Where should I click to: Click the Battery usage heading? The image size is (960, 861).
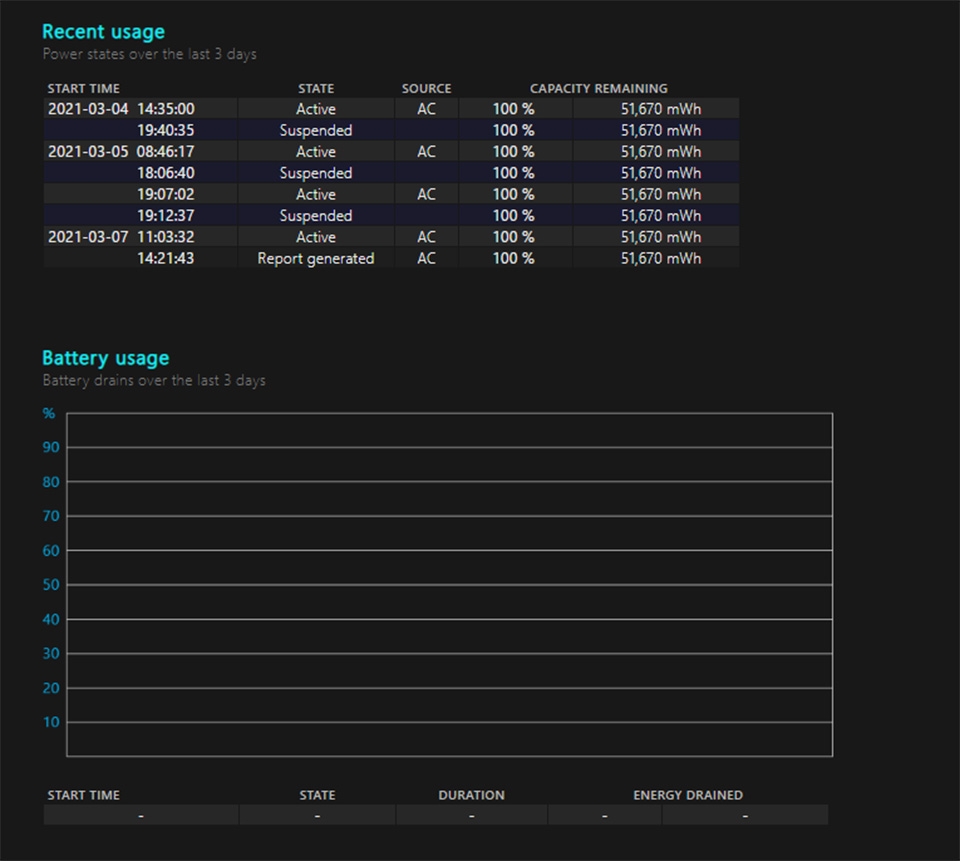click(105, 358)
